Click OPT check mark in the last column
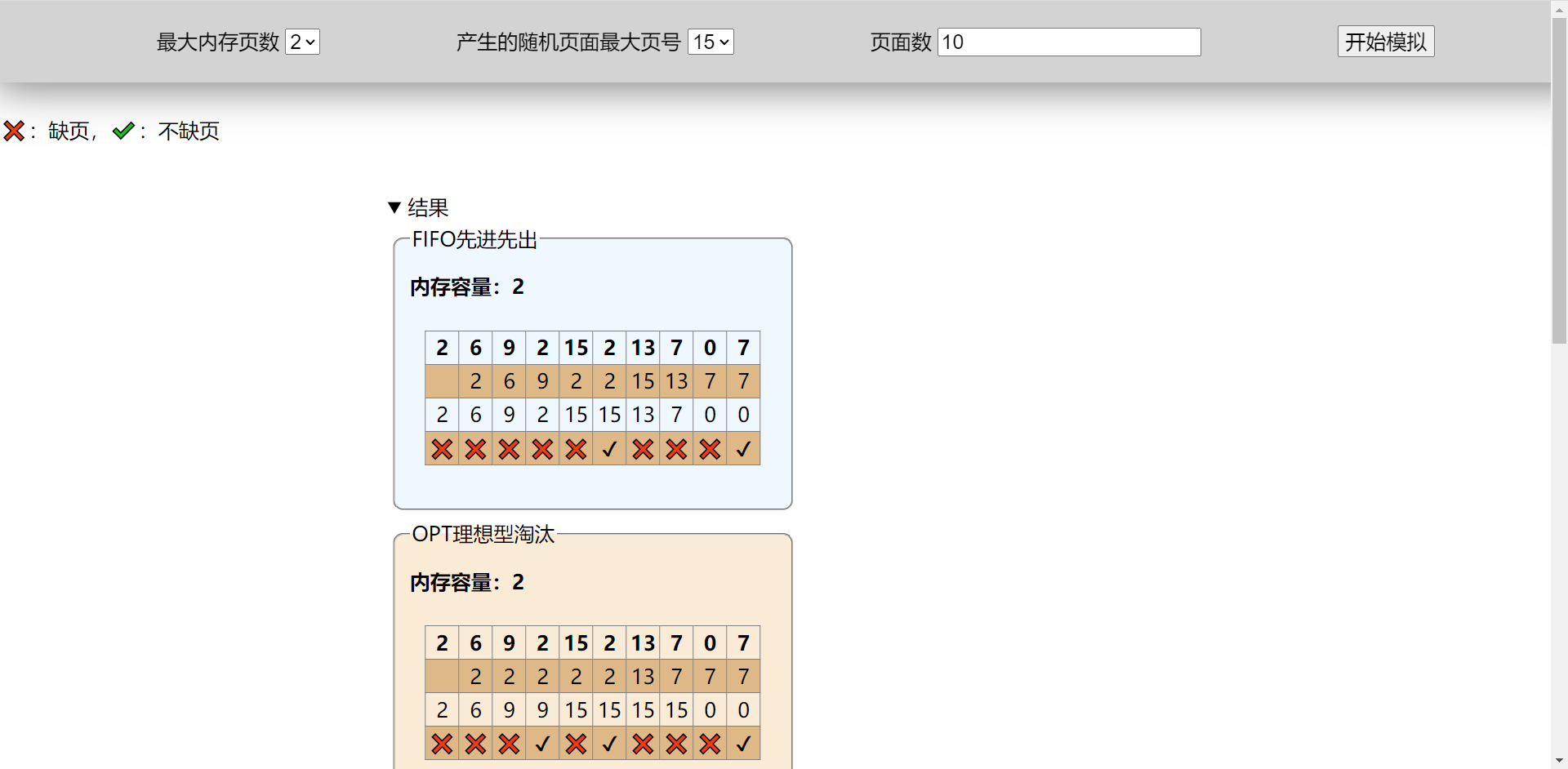Image resolution: width=1568 pixels, height=769 pixels. pyautogui.click(x=743, y=744)
